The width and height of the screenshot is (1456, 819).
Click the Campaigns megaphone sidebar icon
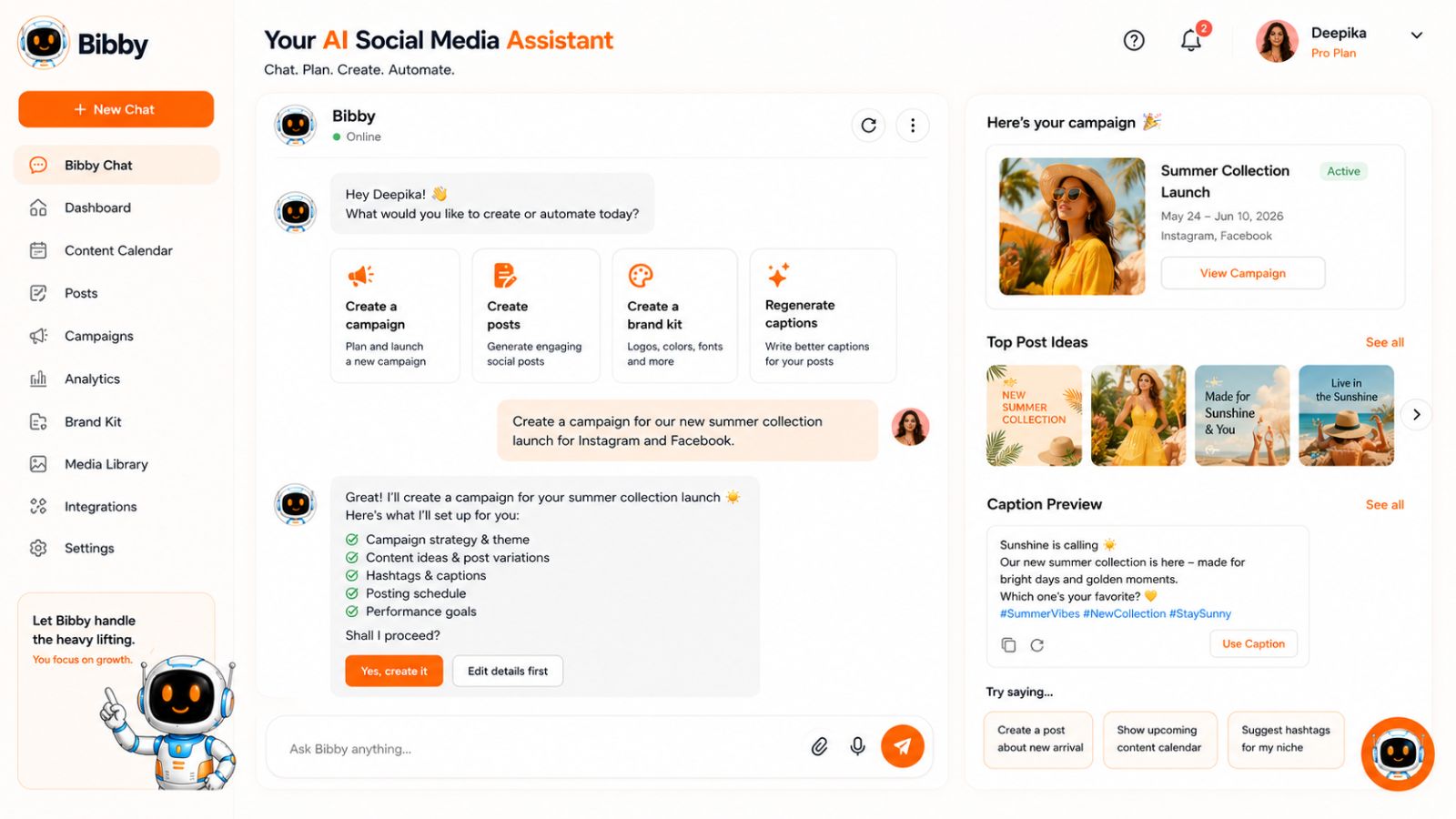(x=38, y=336)
